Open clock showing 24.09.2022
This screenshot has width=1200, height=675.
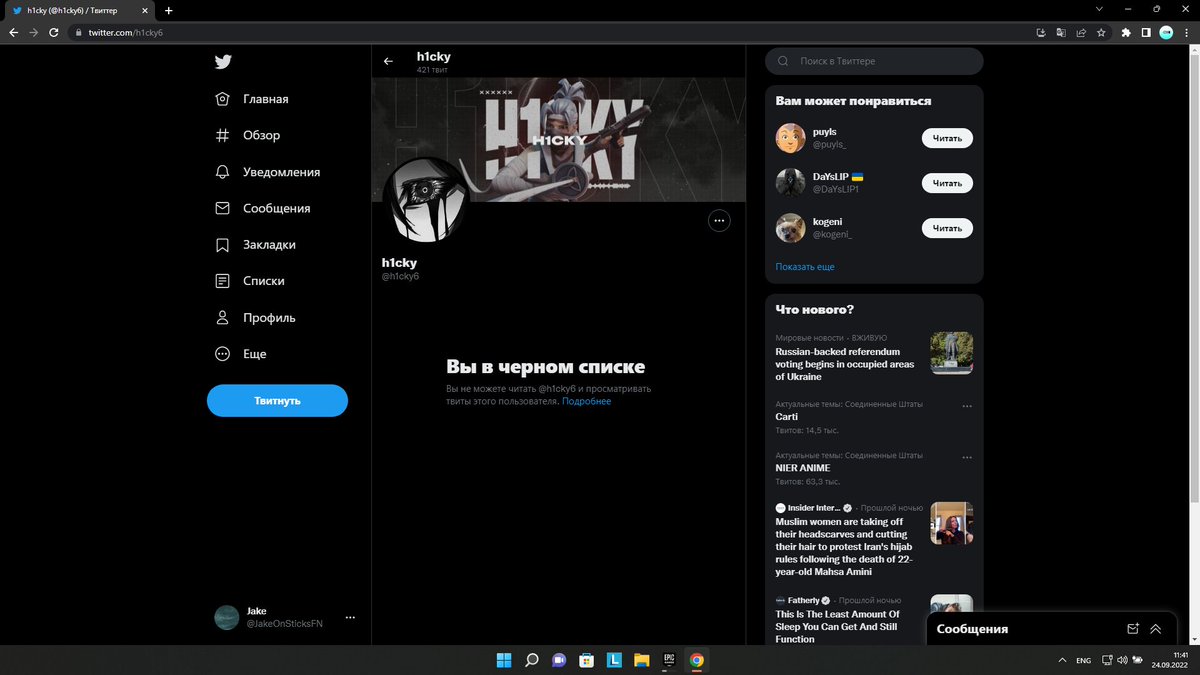click(x=1168, y=660)
